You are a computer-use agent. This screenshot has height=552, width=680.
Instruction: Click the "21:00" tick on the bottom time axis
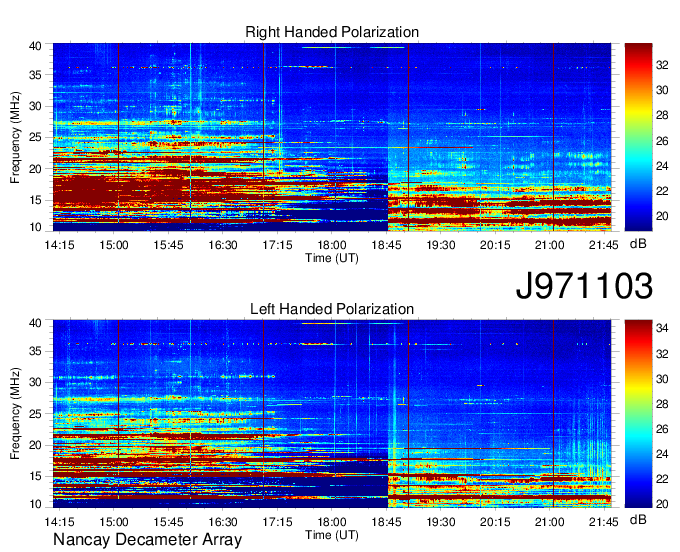coord(549,522)
